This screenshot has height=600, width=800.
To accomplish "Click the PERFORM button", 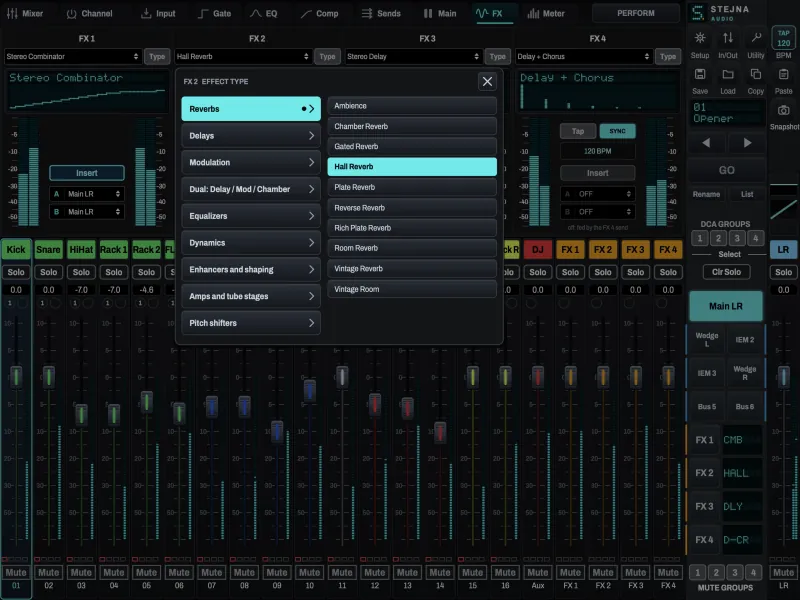I will coord(636,13).
